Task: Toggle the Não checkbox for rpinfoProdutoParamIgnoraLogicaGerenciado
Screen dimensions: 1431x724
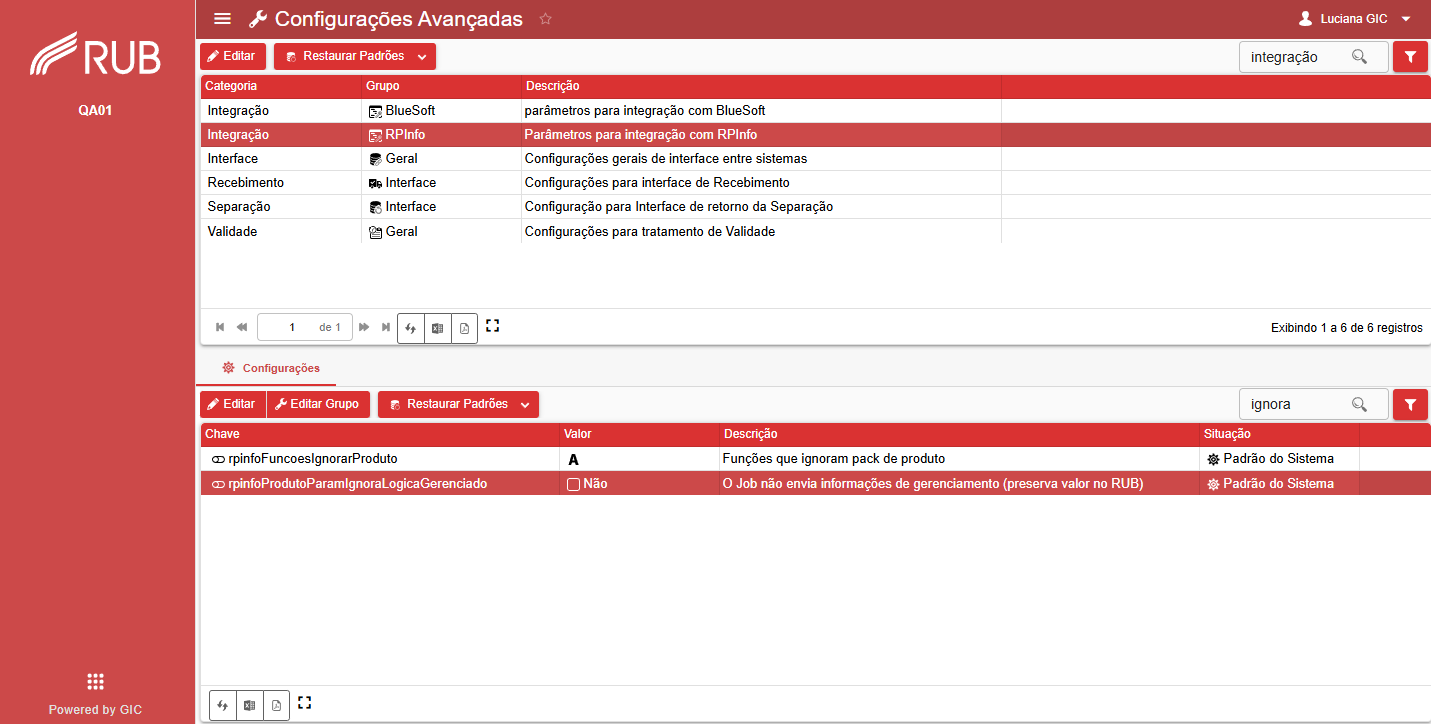Action: [x=574, y=484]
